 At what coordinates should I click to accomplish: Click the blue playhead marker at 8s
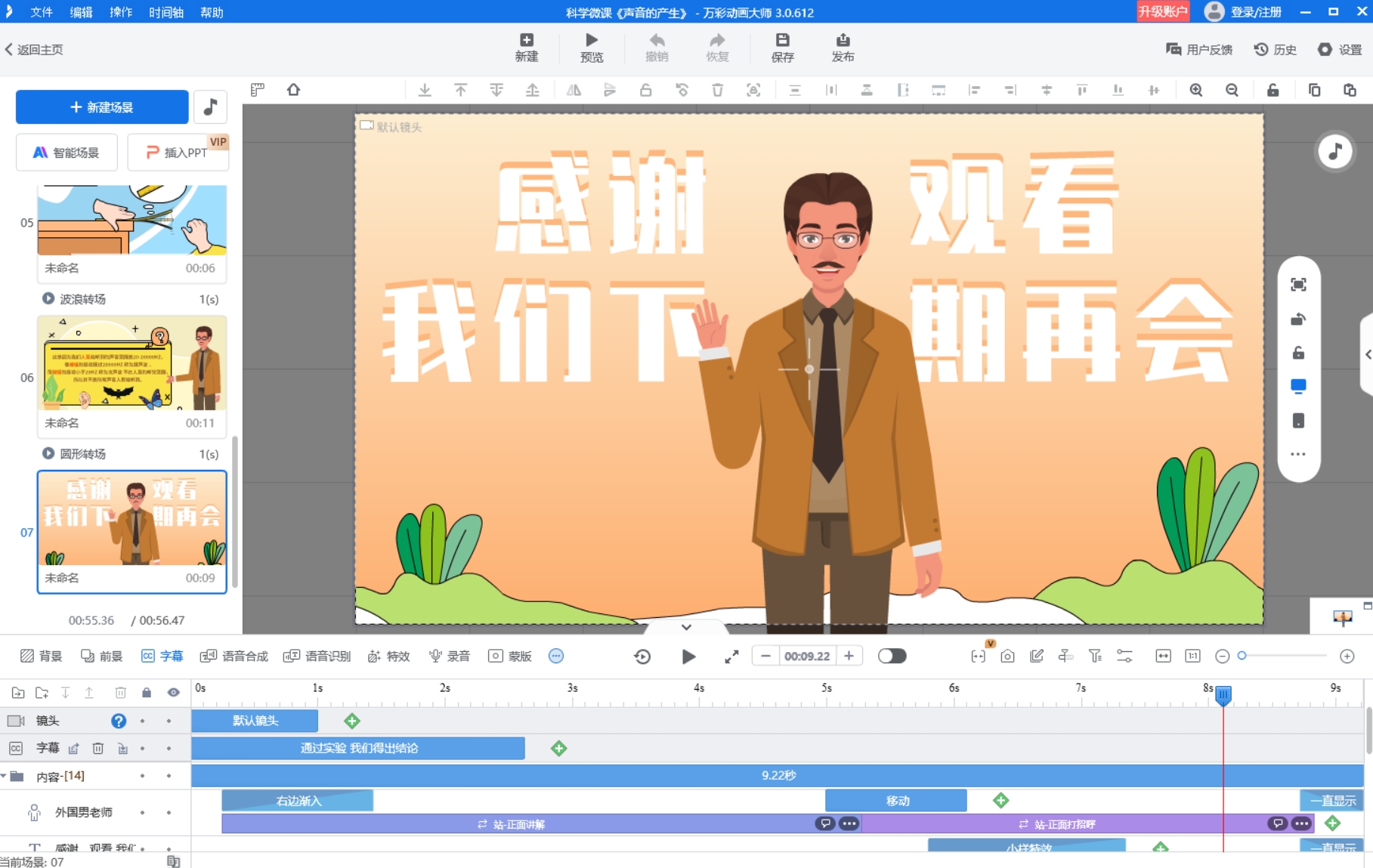1223,695
